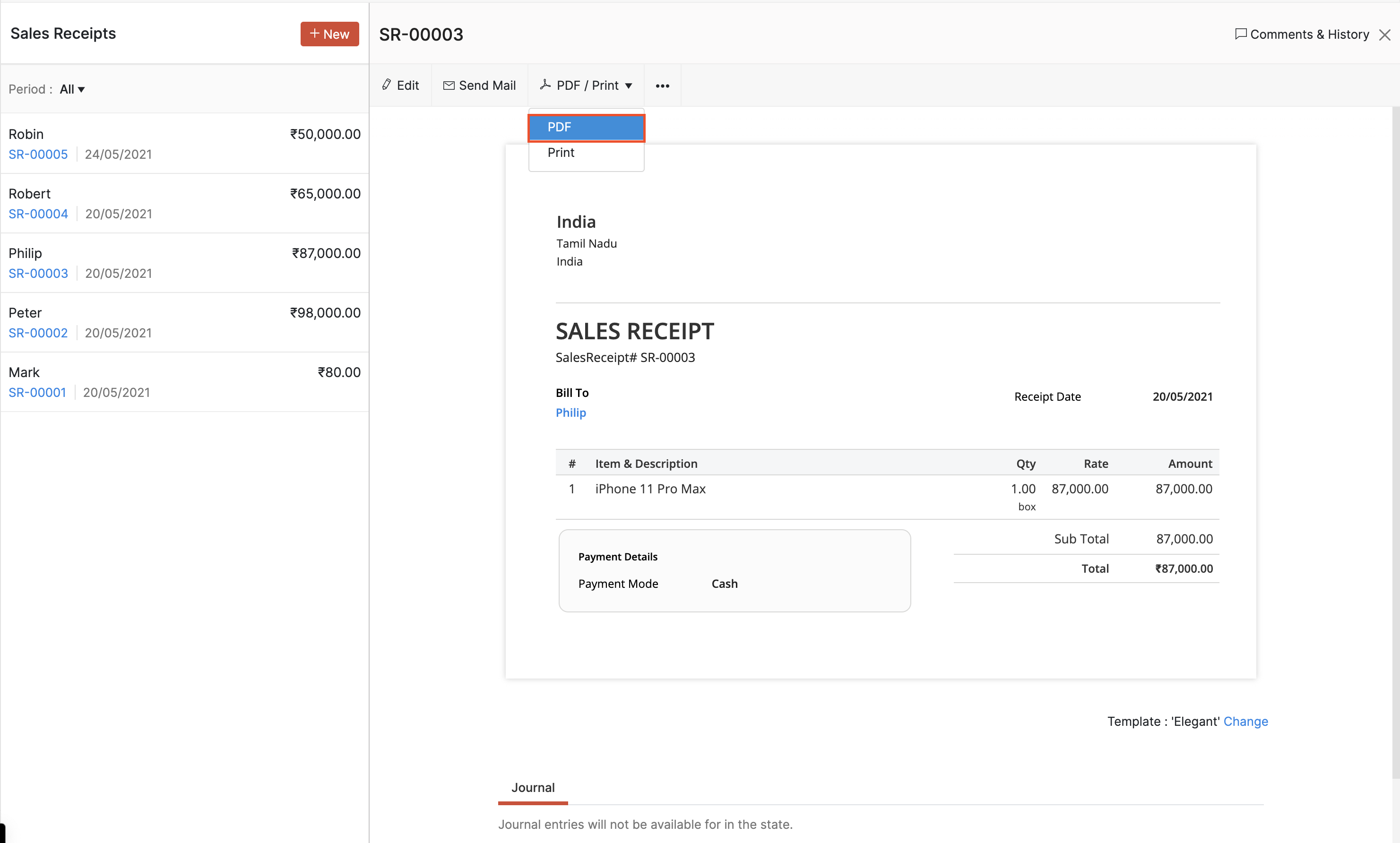Viewport: 1400px width, 843px height.
Task: Choose Print from the dropdown menu
Action: click(561, 152)
